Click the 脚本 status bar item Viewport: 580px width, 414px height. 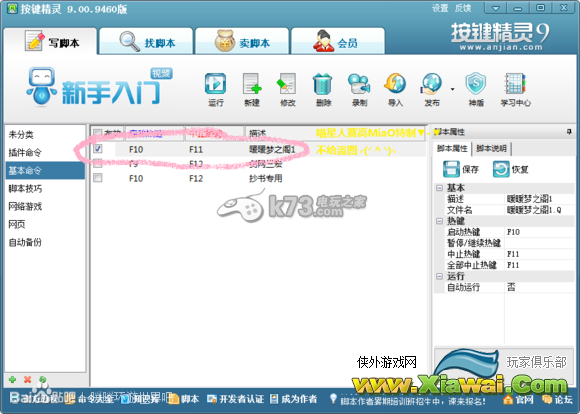click(x=184, y=399)
